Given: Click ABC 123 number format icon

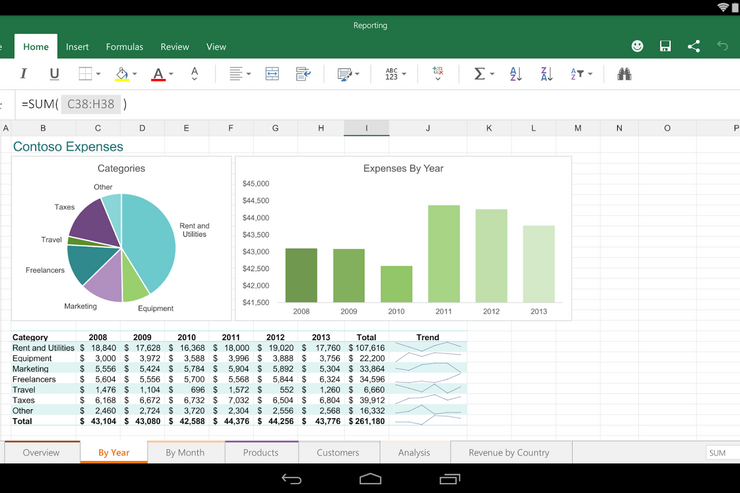Looking at the screenshot, I should 392,74.
